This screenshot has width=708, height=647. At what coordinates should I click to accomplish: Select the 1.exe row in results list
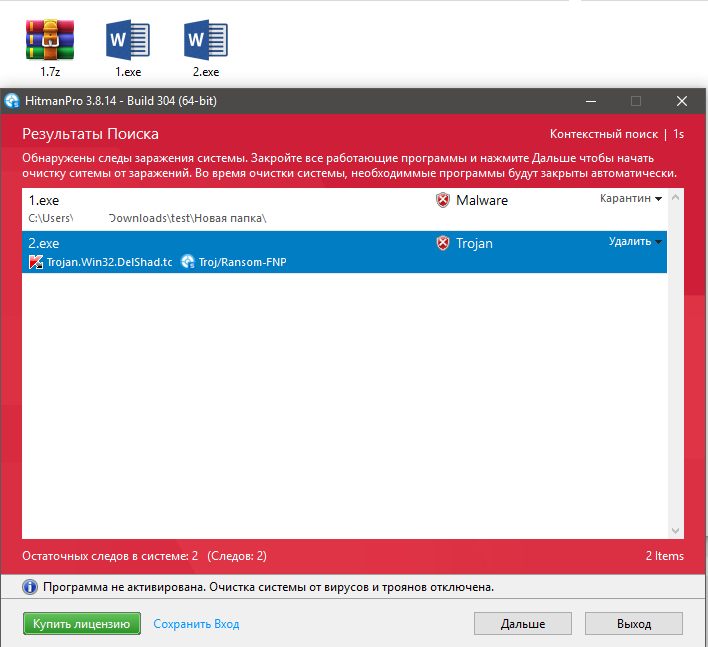pyautogui.click(x=345, y=209)
